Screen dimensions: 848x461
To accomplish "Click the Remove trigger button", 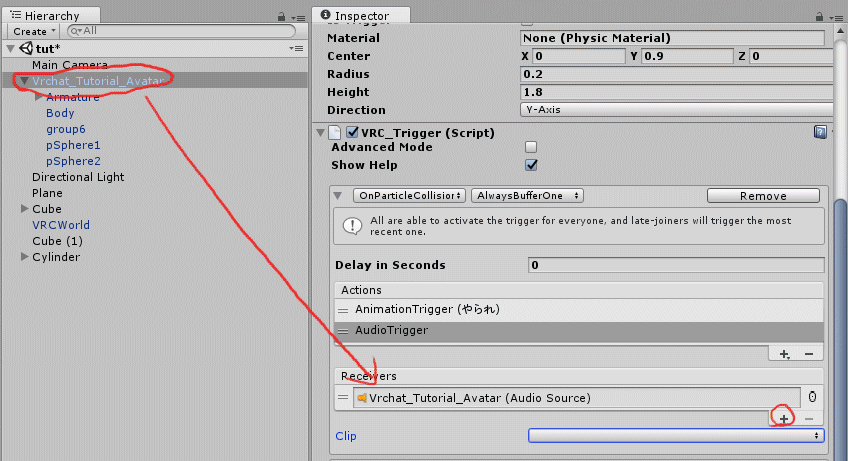I will [763, 196].
